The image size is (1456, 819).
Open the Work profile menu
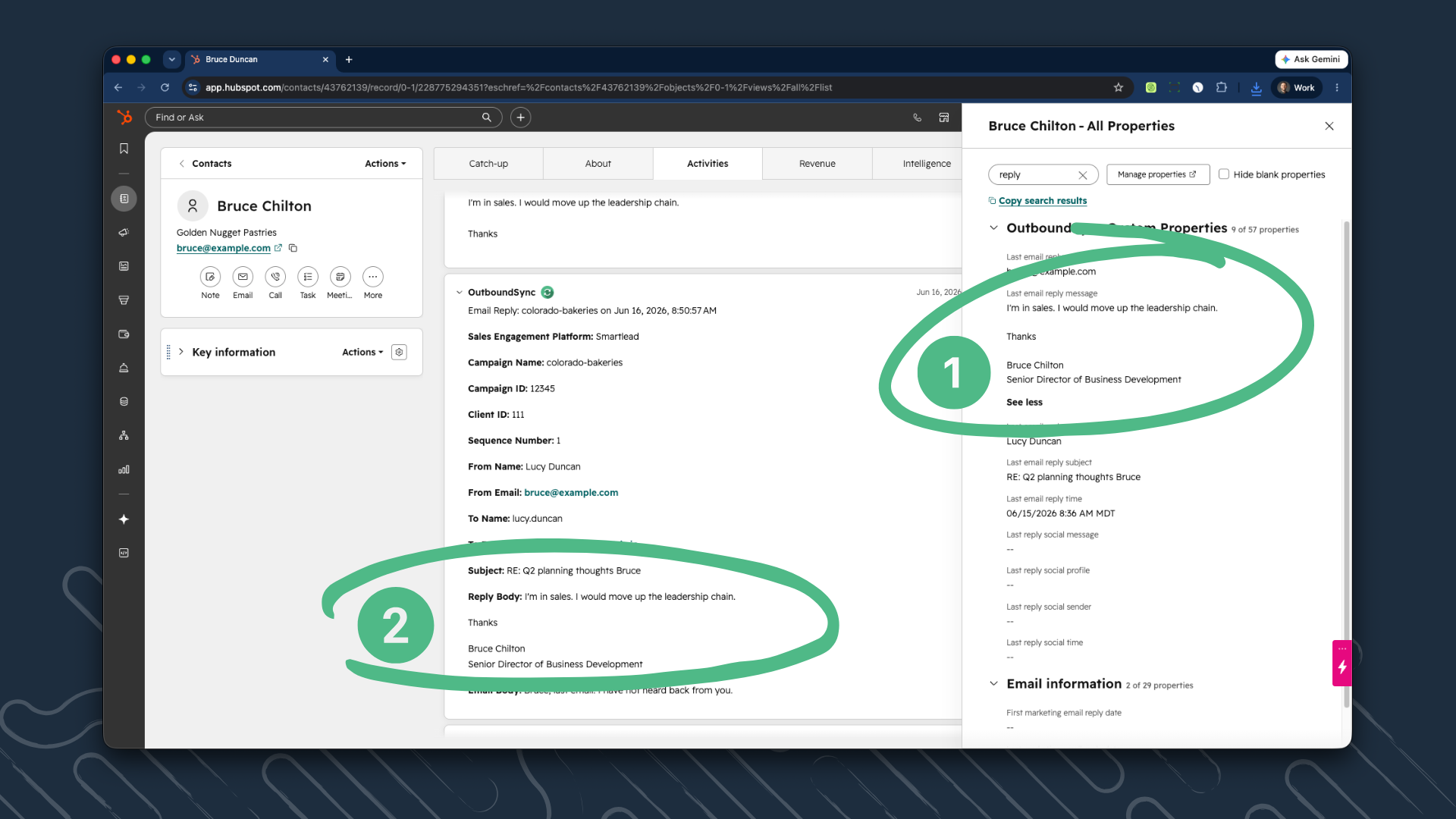coord(1298,88)
